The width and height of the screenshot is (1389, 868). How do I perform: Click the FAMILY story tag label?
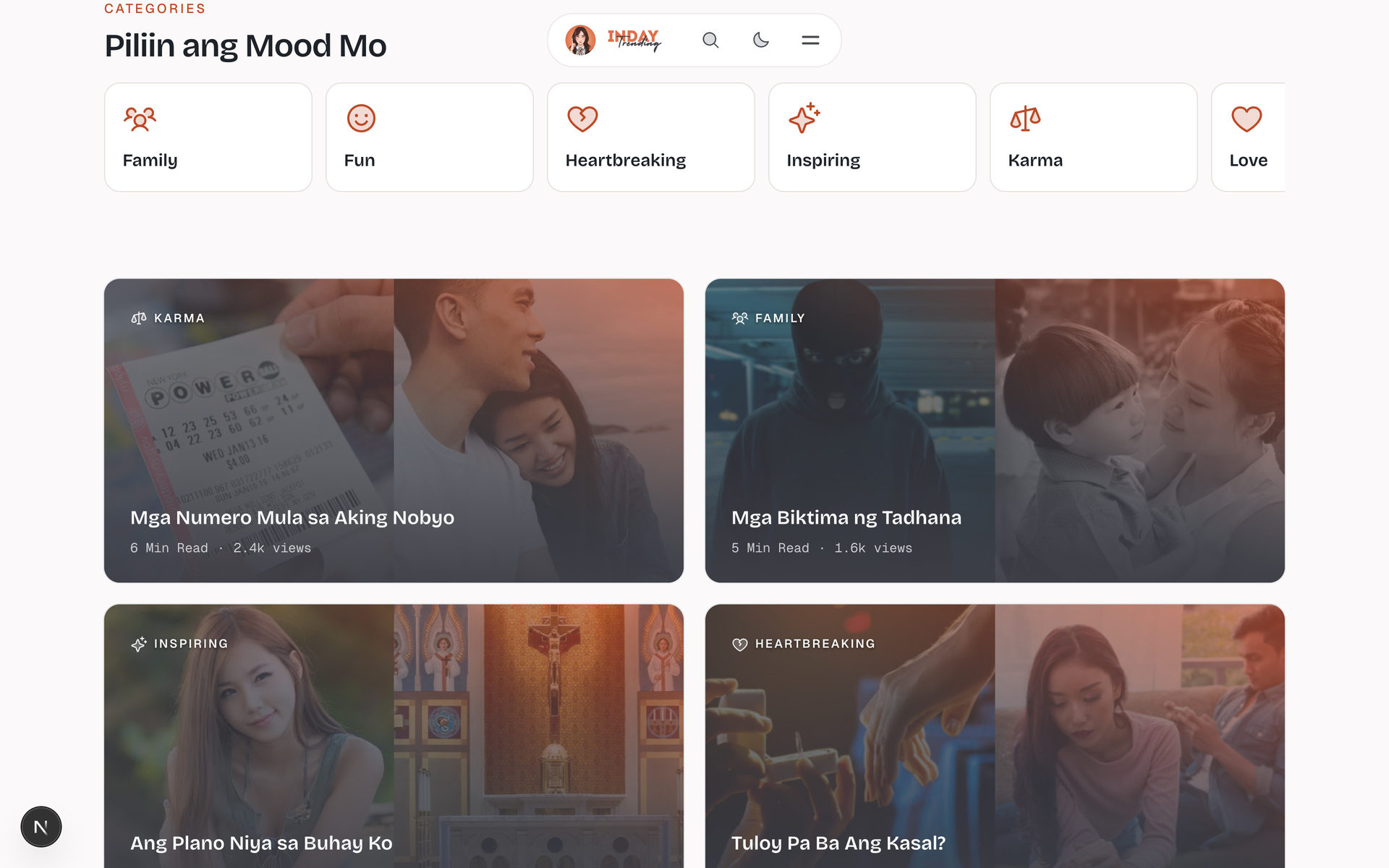pos(780,318)
